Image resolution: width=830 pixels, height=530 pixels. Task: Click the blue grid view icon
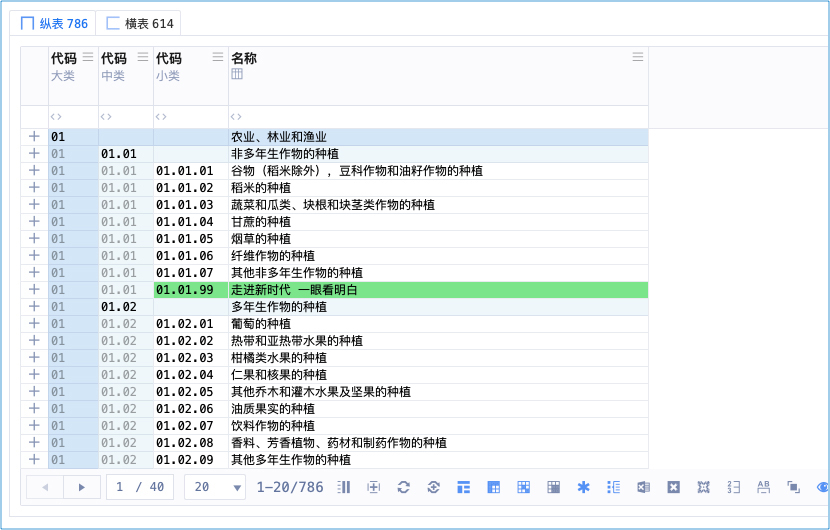[x=524, y=487]
